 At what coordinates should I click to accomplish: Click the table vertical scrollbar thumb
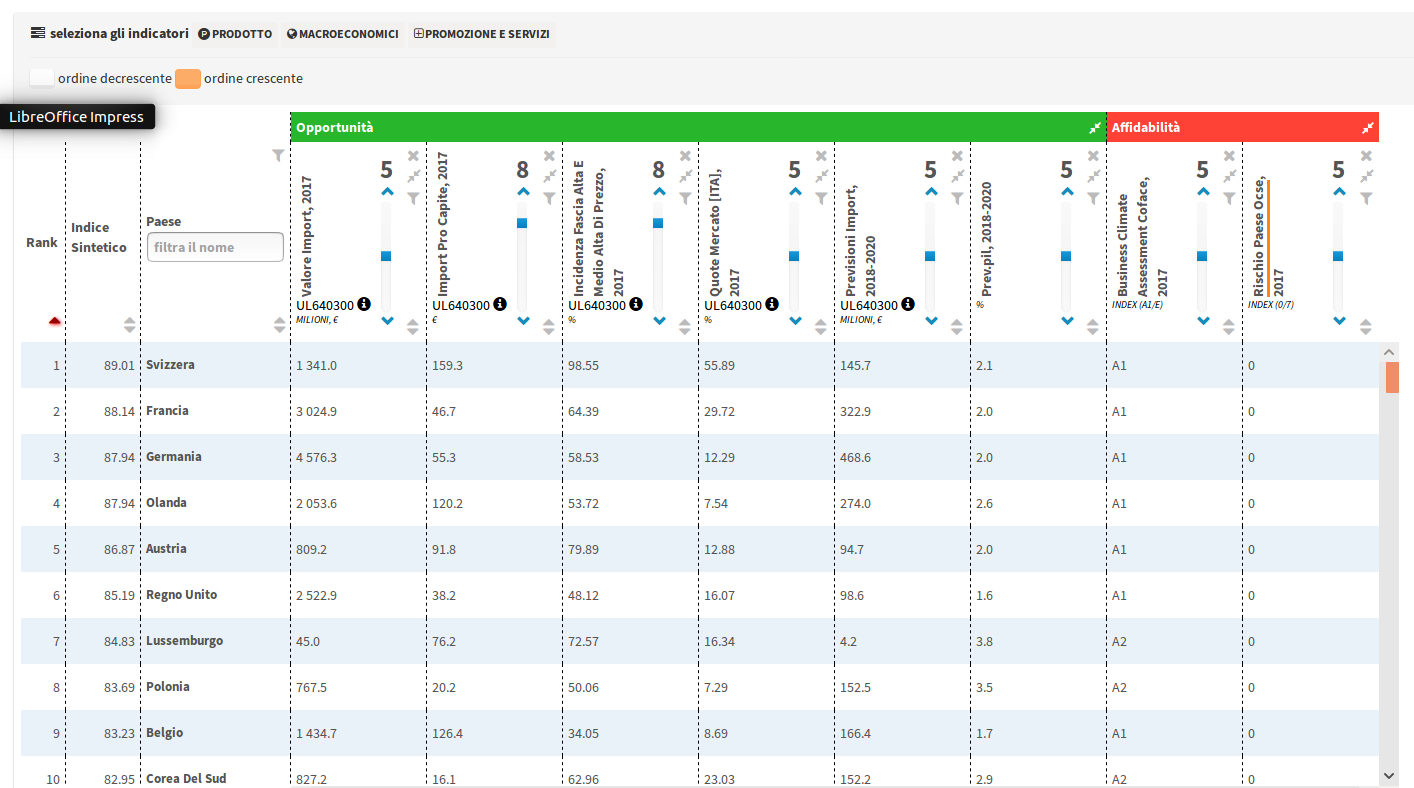(1392, 378)
